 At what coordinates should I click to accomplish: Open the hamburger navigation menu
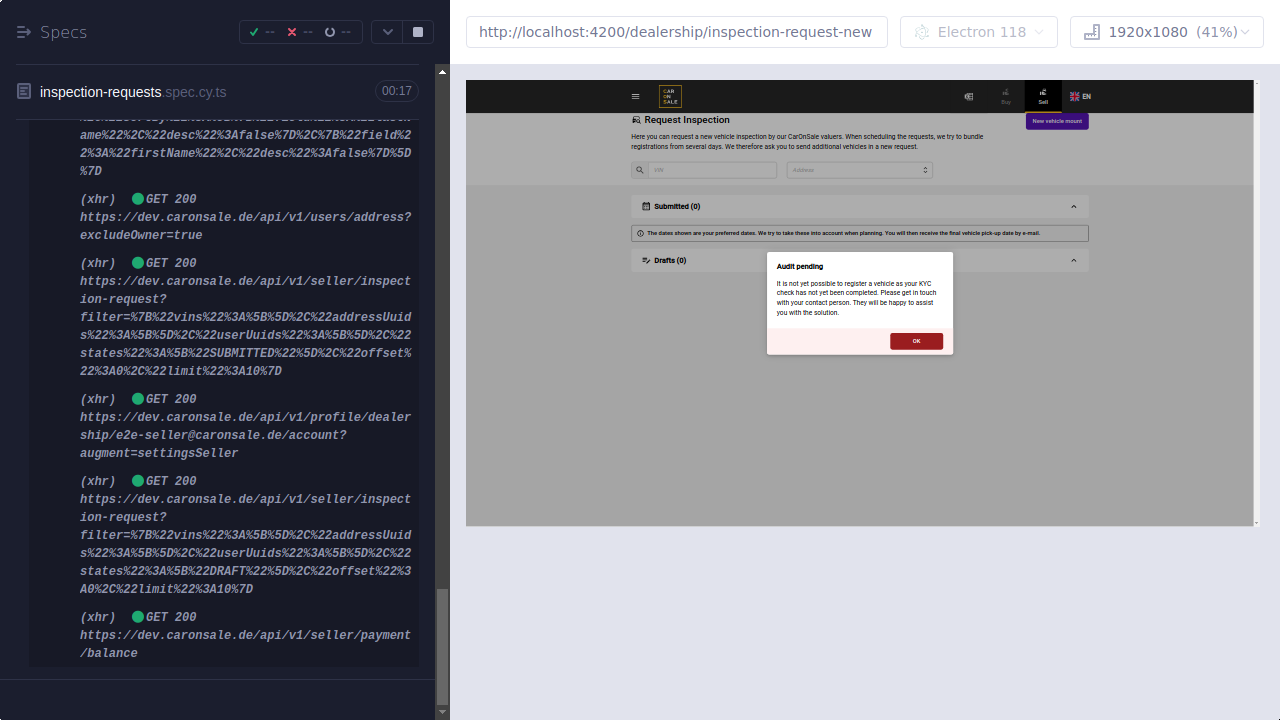point(635,96)
